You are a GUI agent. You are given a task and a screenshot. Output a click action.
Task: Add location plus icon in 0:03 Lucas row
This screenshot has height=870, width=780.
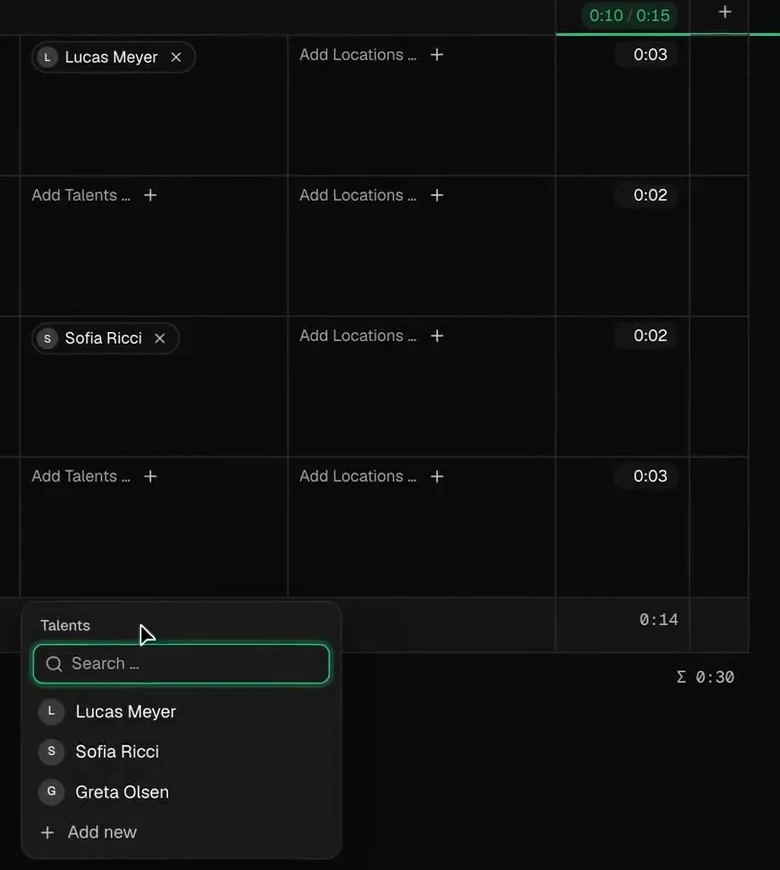coord(437,54)
